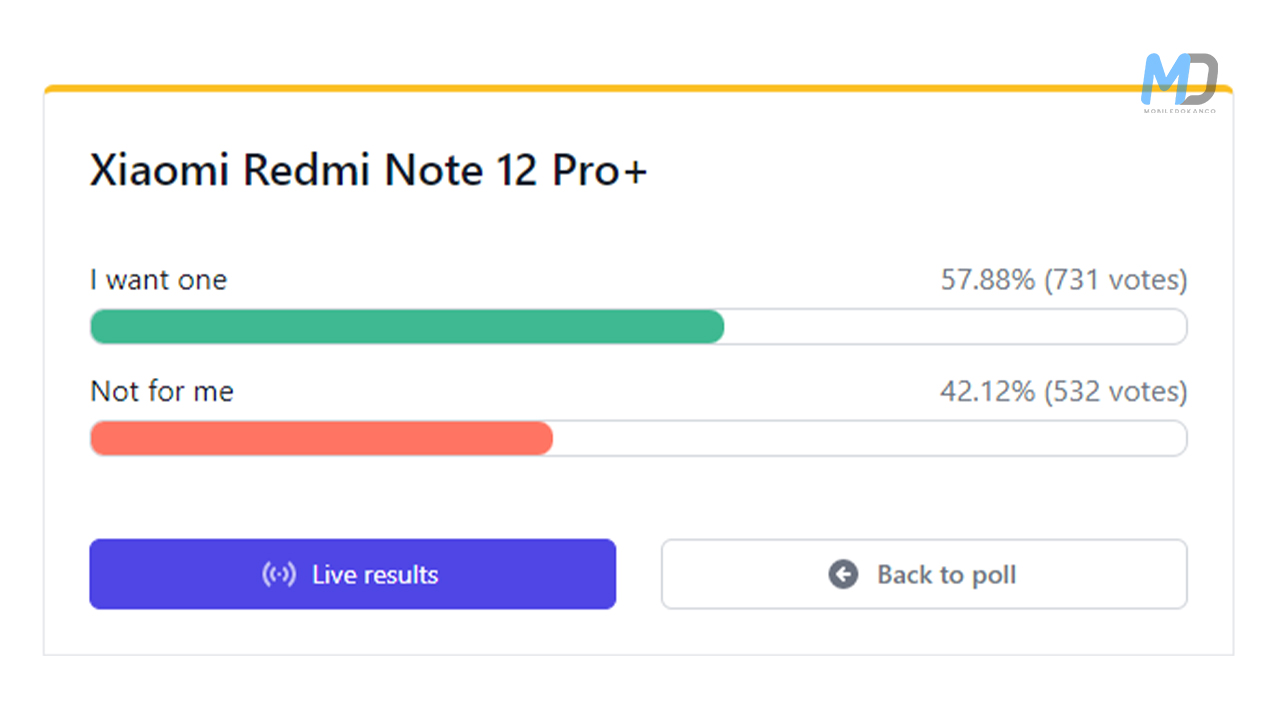This screenshot has height=720, width=1280.
Task: Click the 42.12% percentage text
Action: click(987, 391)
